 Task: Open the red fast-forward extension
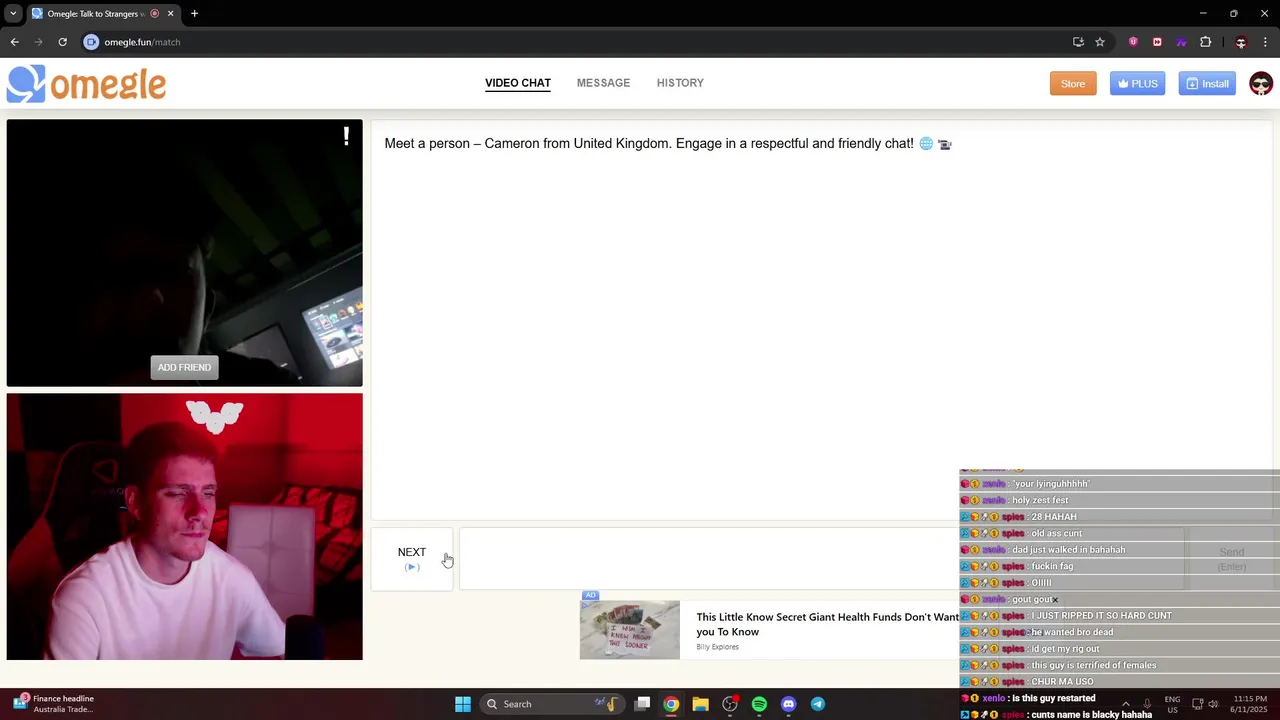click(x=1157, y=42)
